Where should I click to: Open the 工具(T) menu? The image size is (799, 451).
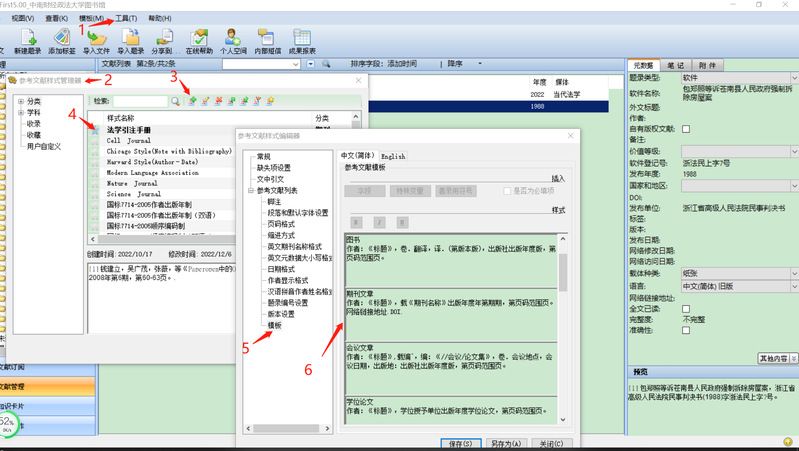(x=126, y=18)
